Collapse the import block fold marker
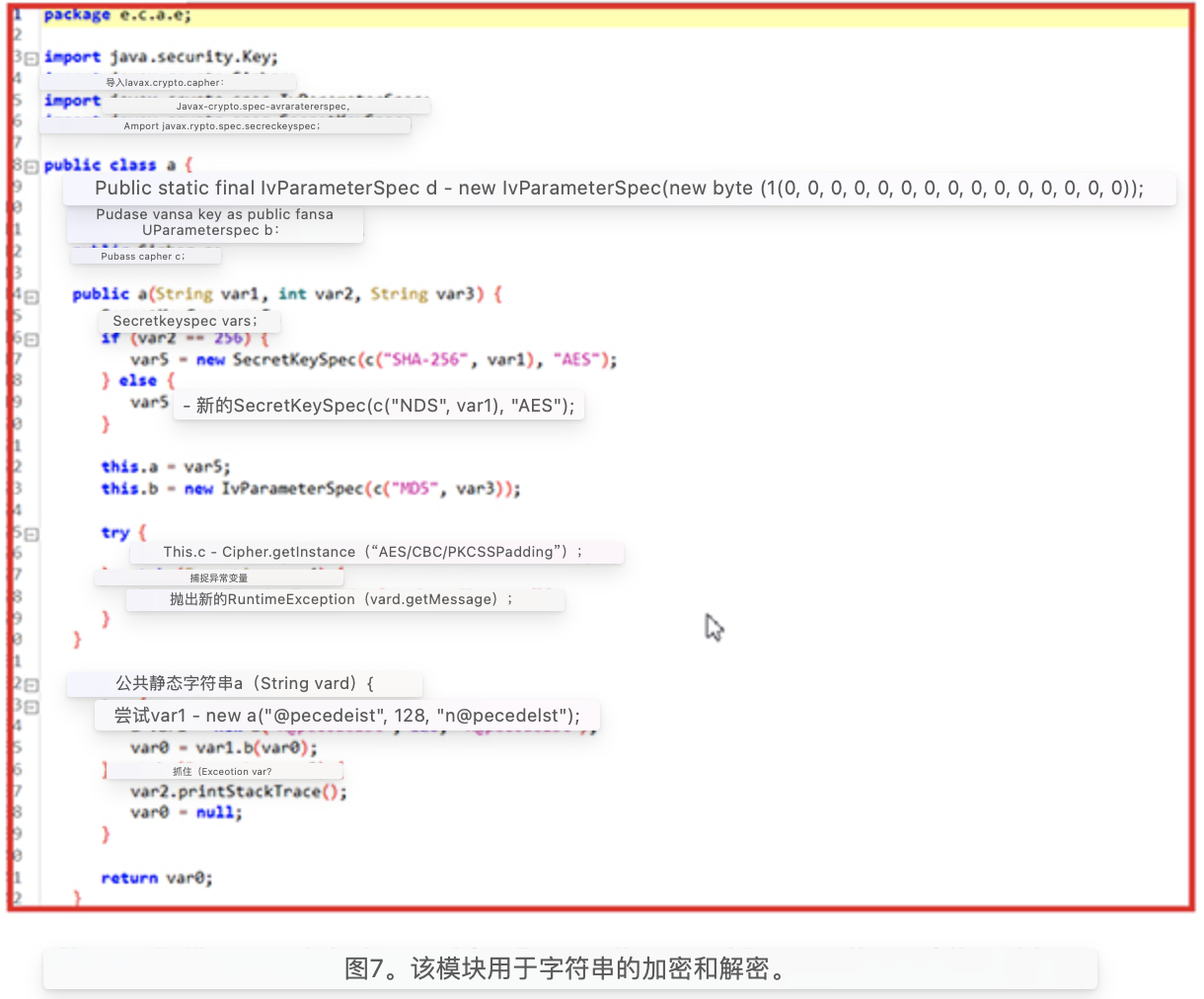 click(x=32, y=58)
